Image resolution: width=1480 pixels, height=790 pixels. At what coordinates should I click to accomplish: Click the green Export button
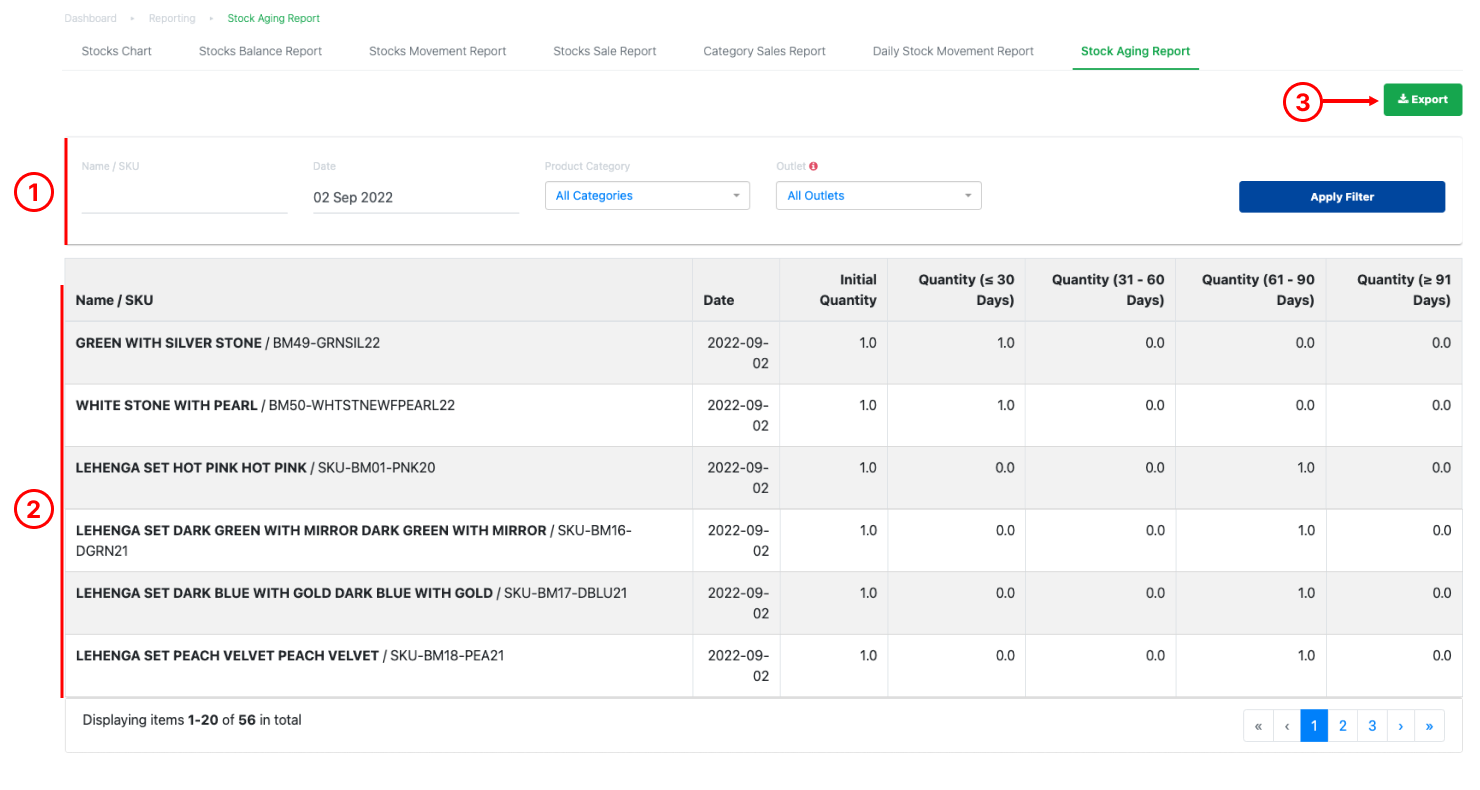[1423, 100]
